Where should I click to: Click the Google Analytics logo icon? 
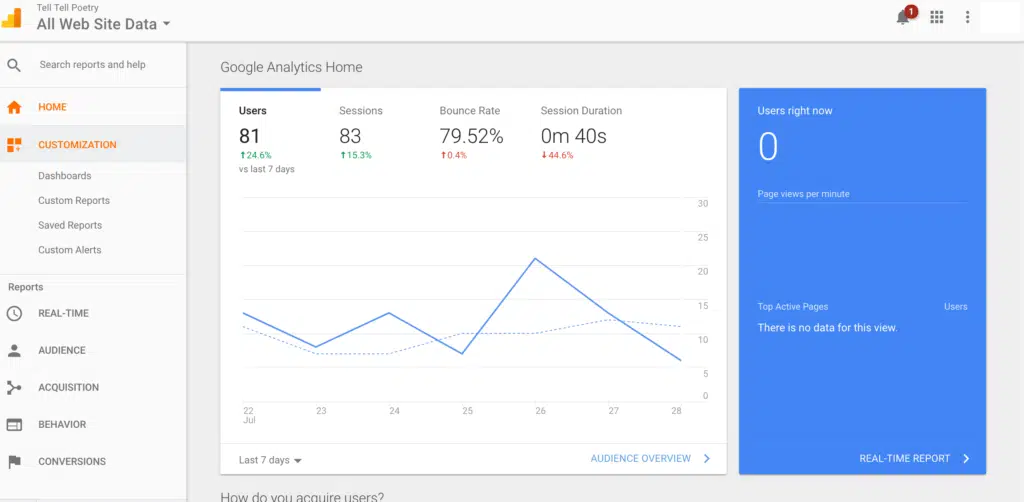(14, 17)
